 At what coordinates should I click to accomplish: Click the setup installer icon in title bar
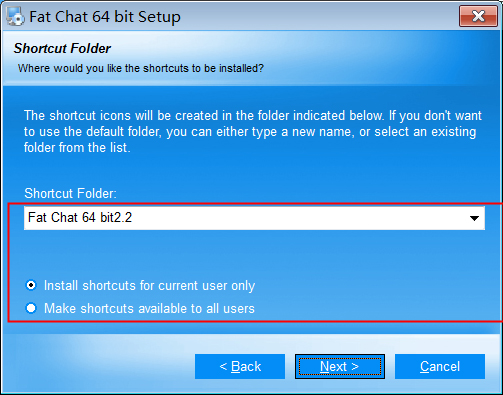pos(15,16)
